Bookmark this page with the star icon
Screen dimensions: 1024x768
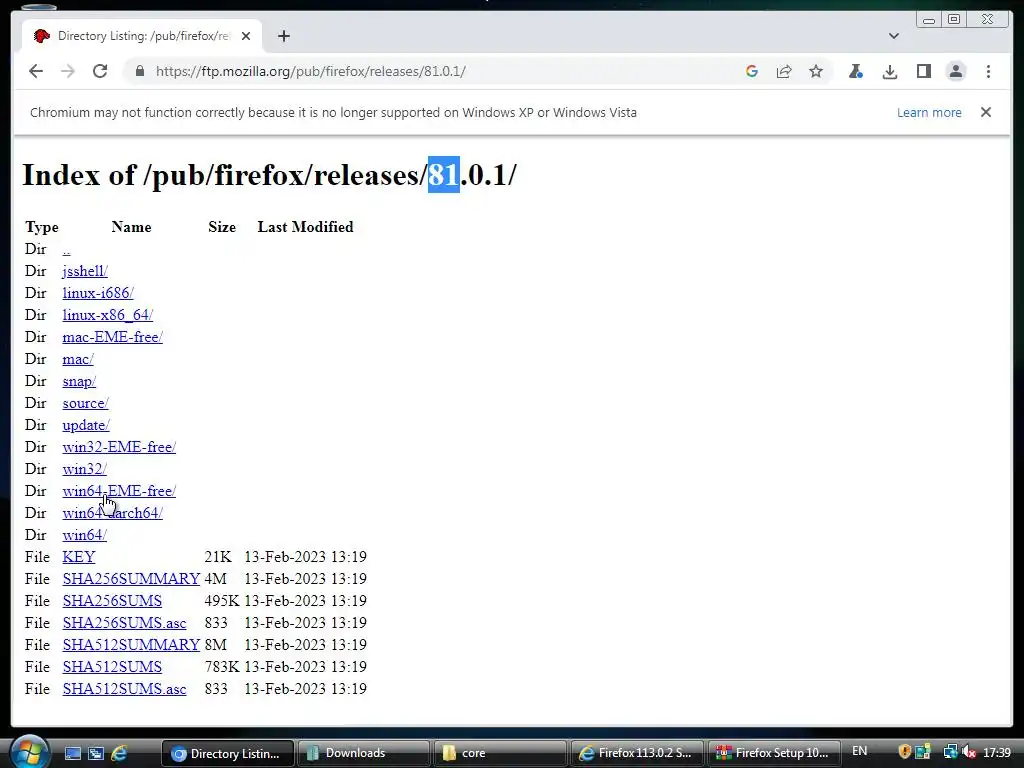[816, 71]
